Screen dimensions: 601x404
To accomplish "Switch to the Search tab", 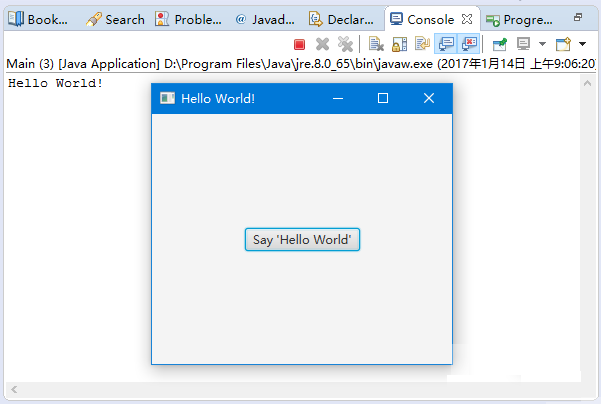I will [x=116, y=19].
